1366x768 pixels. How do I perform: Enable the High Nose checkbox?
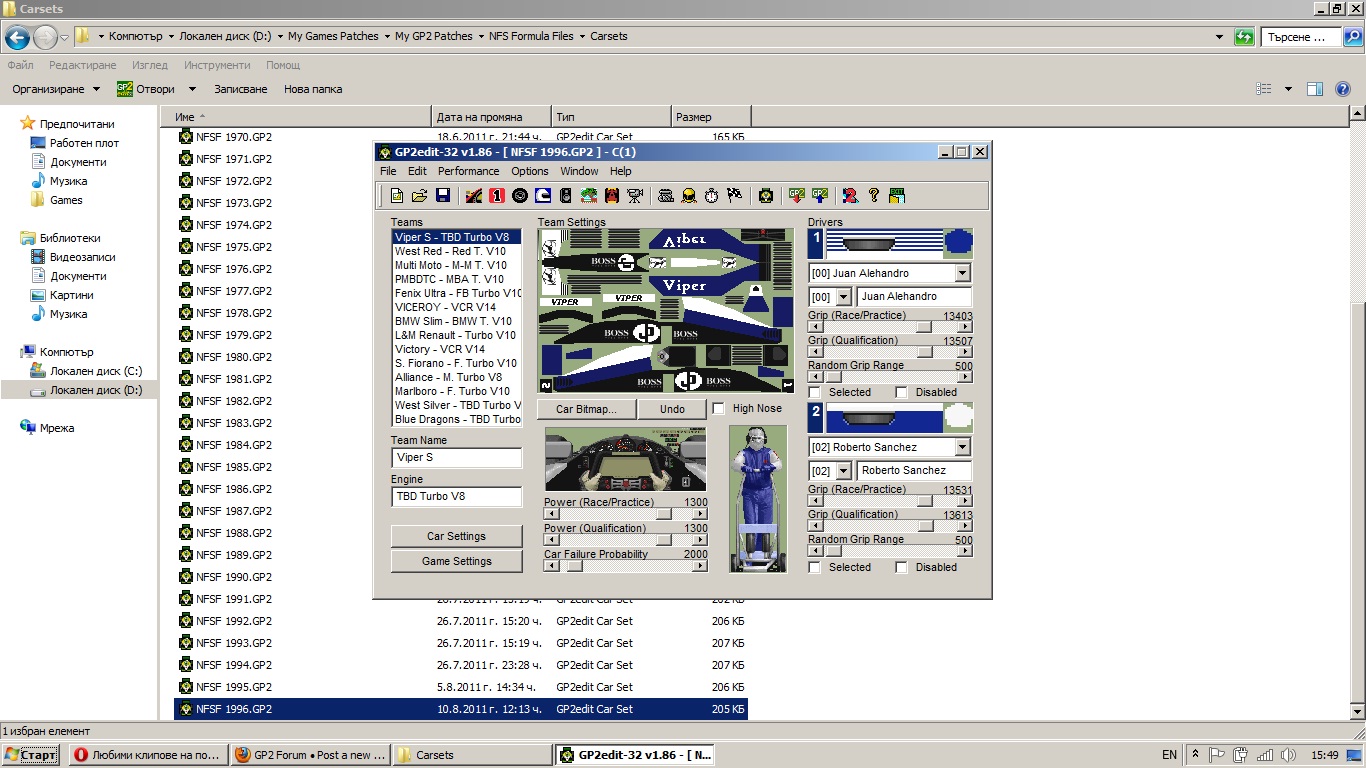[718, 409]
